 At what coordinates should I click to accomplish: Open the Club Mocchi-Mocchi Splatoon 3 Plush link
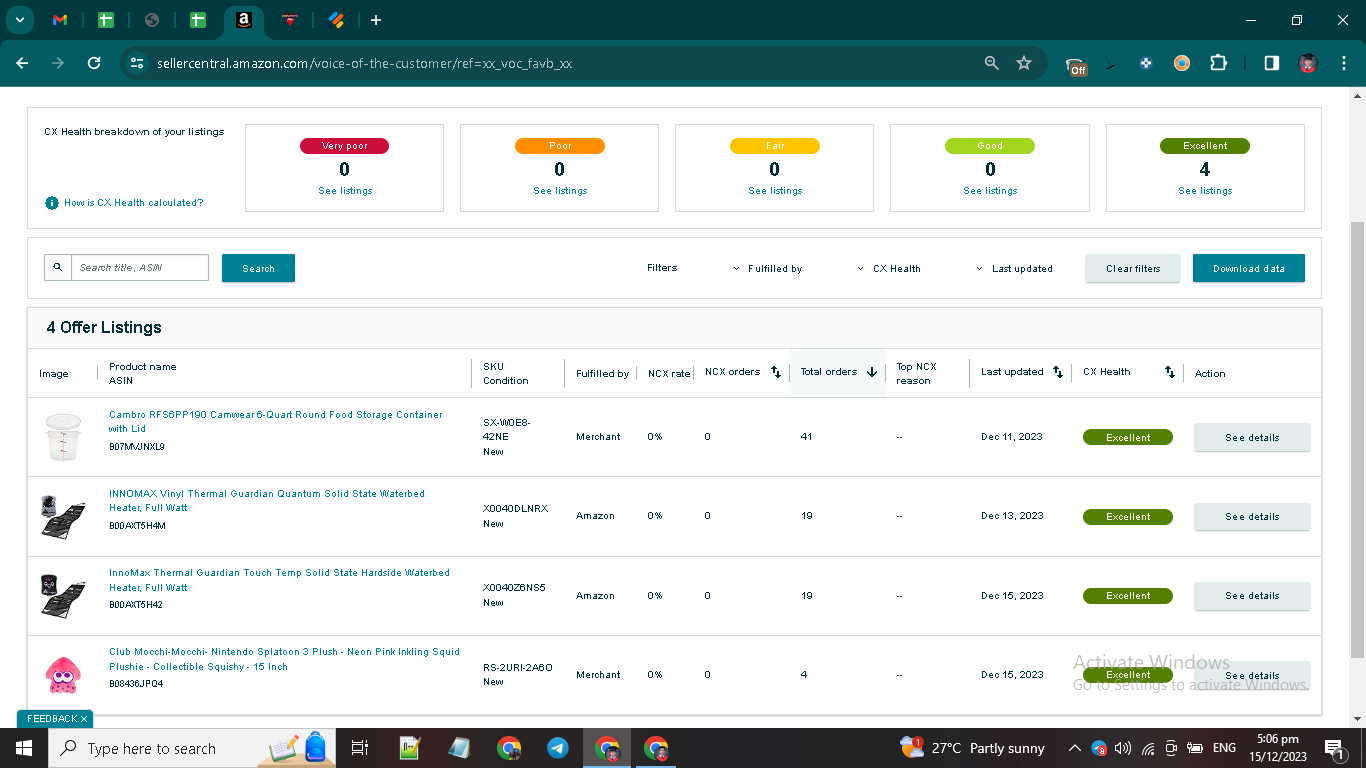tap(285, 659)
